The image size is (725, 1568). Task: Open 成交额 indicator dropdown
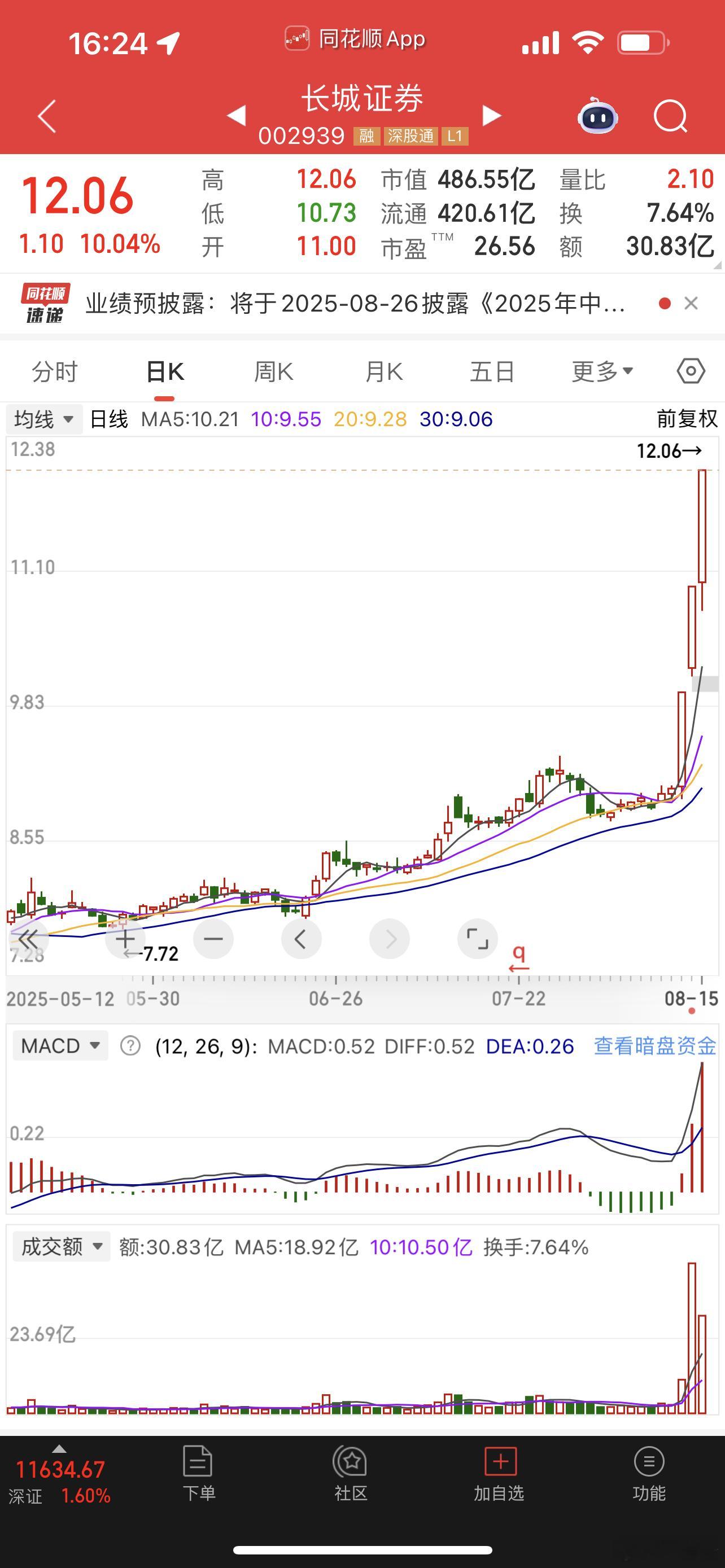coord(62,1247)
